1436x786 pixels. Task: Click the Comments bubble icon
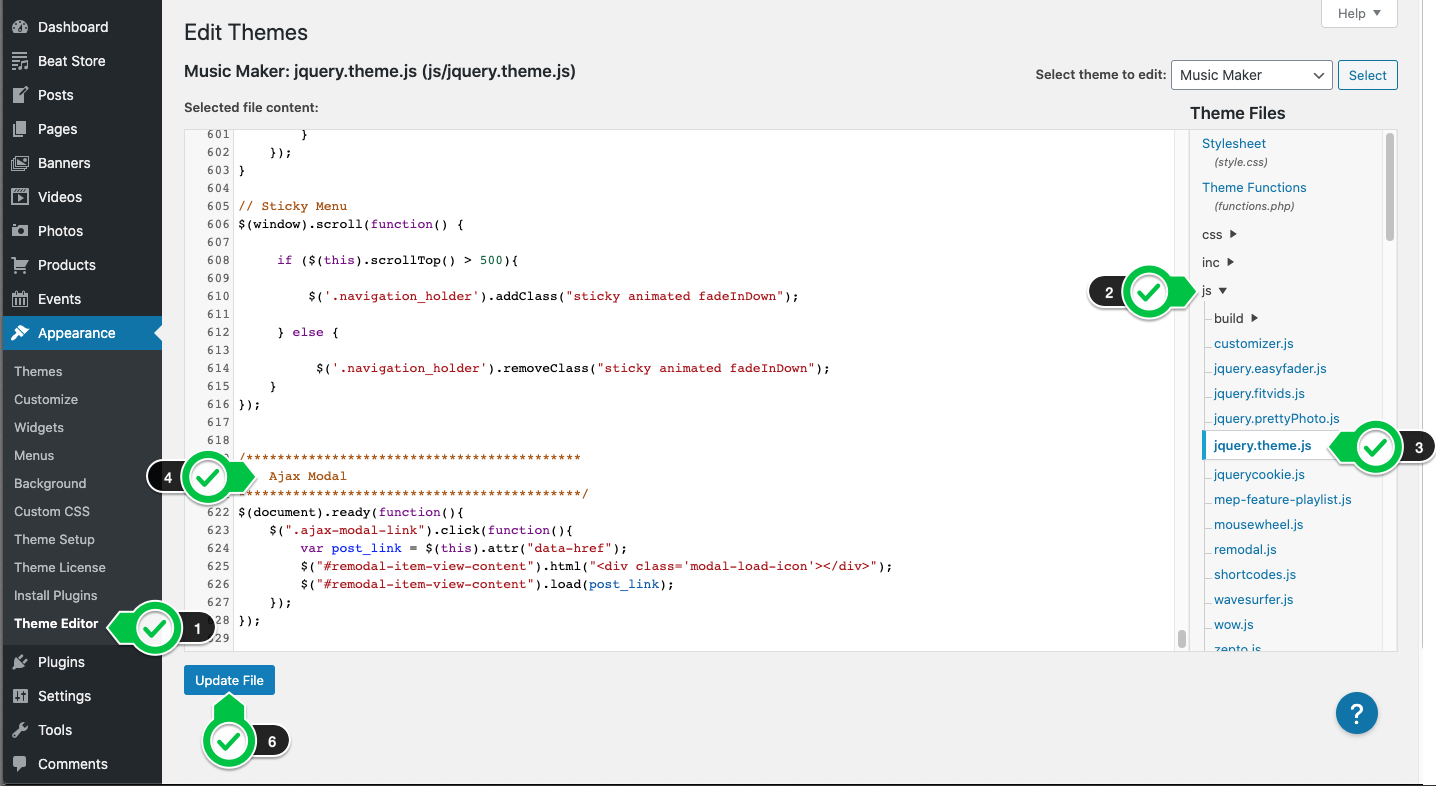(x=20, y=764)
